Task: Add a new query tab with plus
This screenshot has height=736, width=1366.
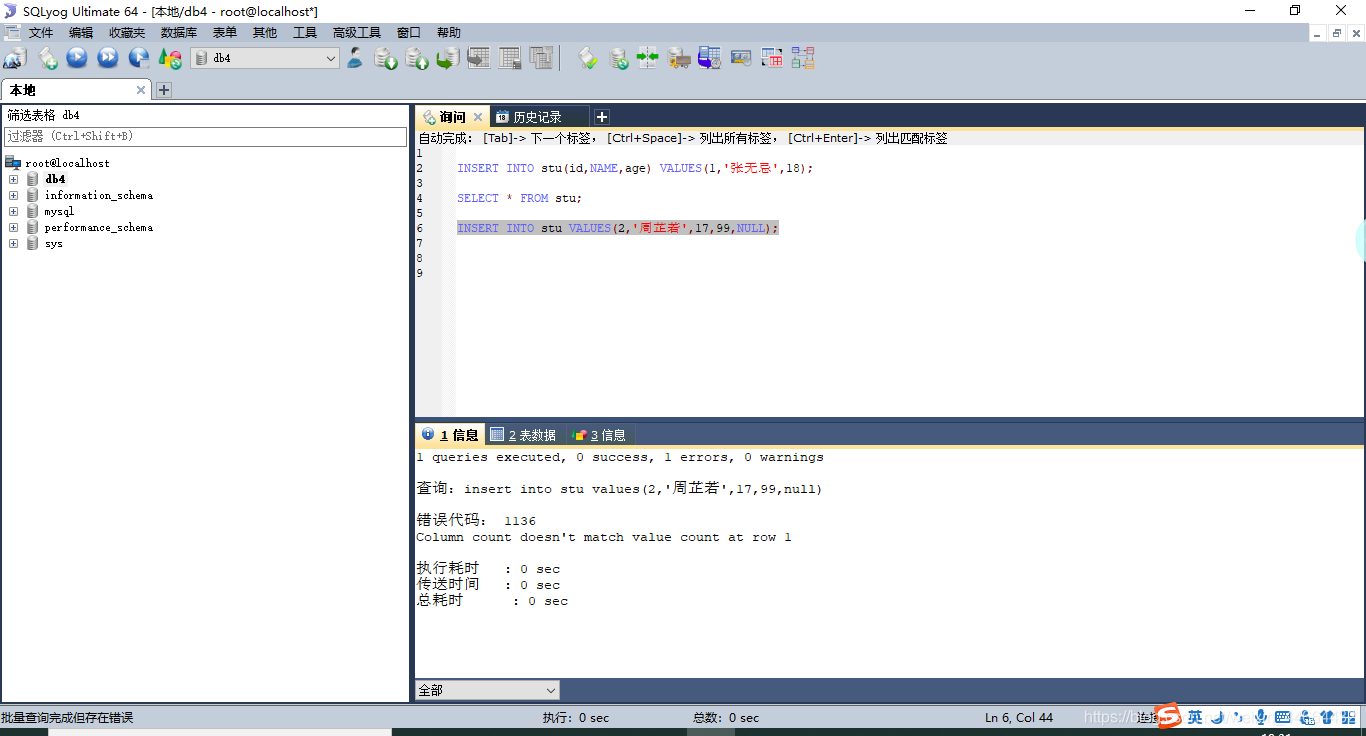Action: click(x=602, y=117)
